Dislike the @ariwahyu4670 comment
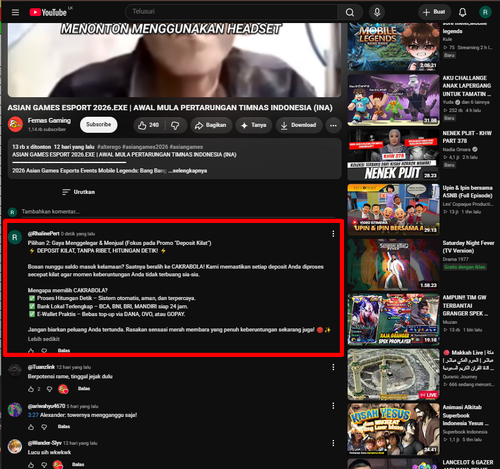 [44, 427]
